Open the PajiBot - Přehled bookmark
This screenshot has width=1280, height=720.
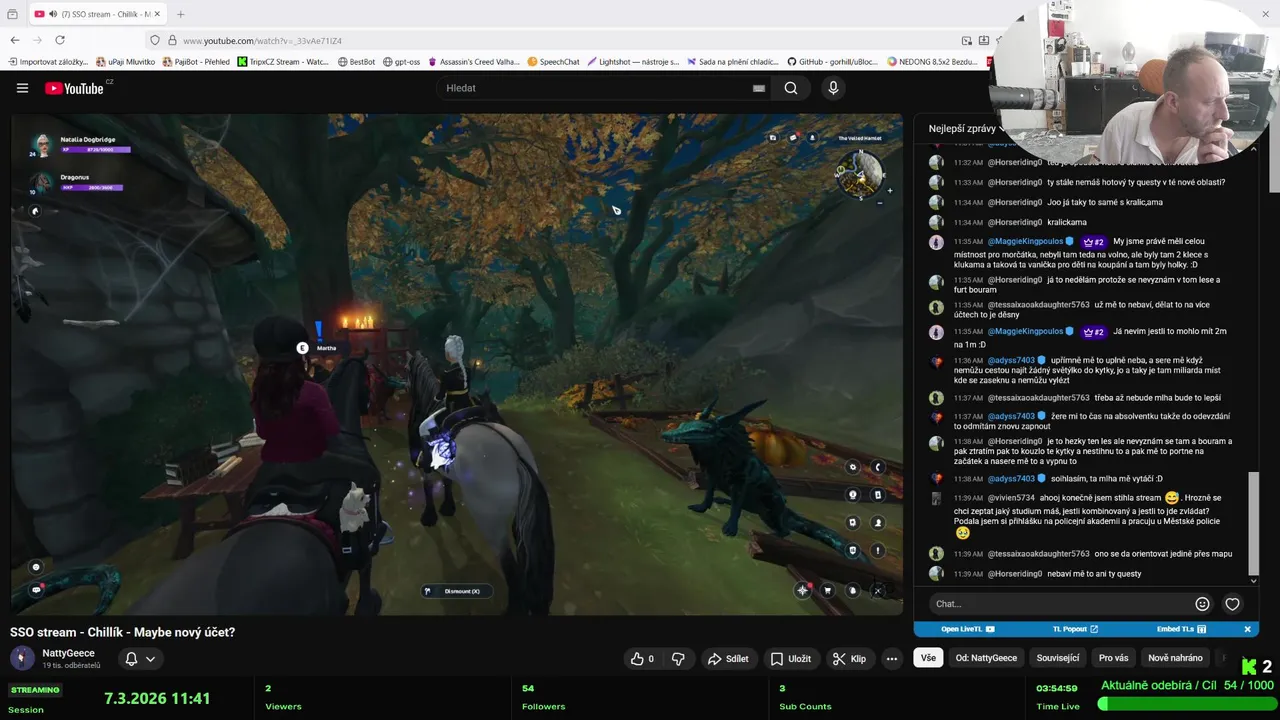pos(196,62)
